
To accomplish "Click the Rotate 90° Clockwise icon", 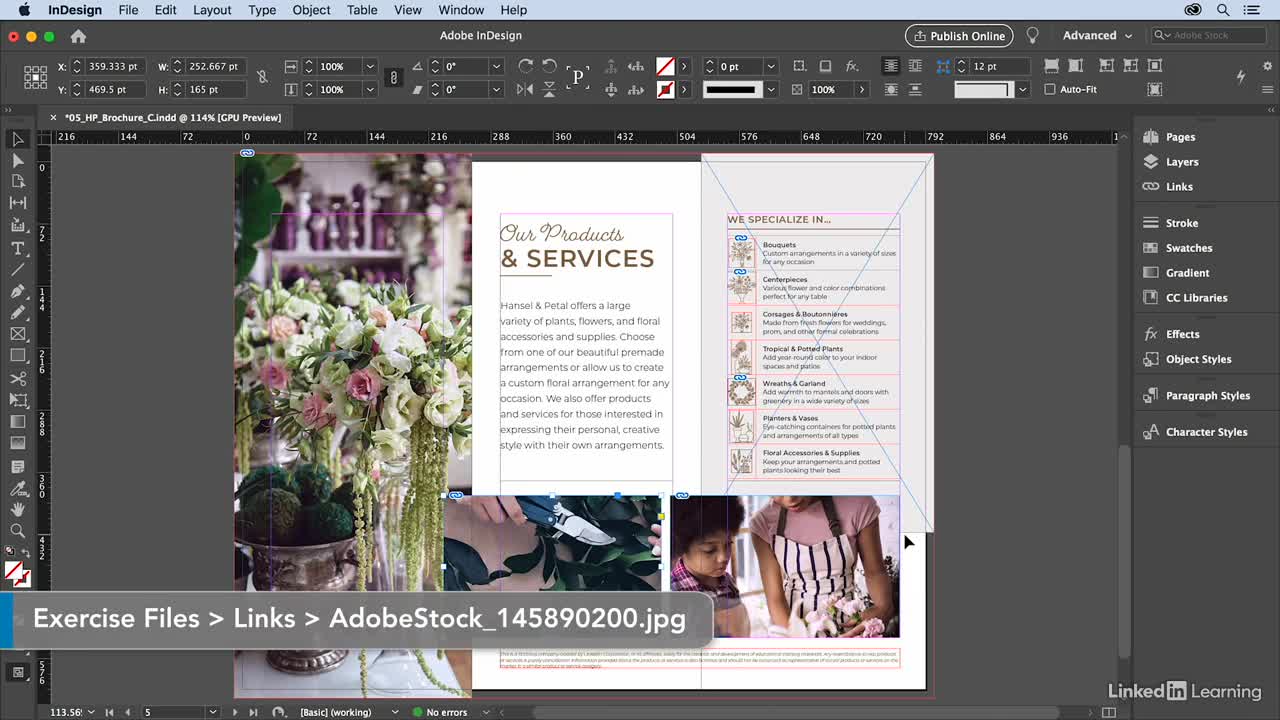I will pyautogui.click(x=526, y=66).
